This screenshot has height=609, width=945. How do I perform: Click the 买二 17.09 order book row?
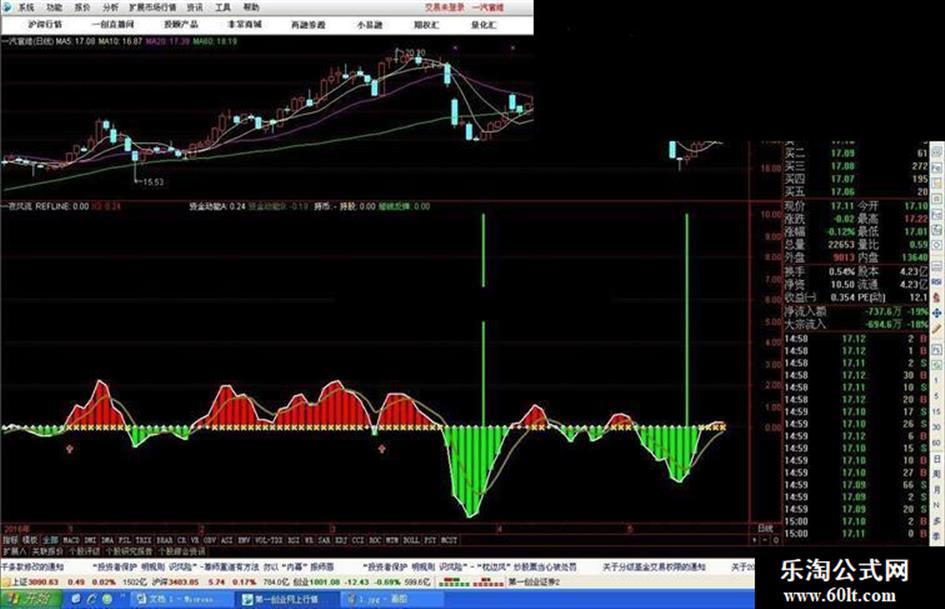point(855,153)
